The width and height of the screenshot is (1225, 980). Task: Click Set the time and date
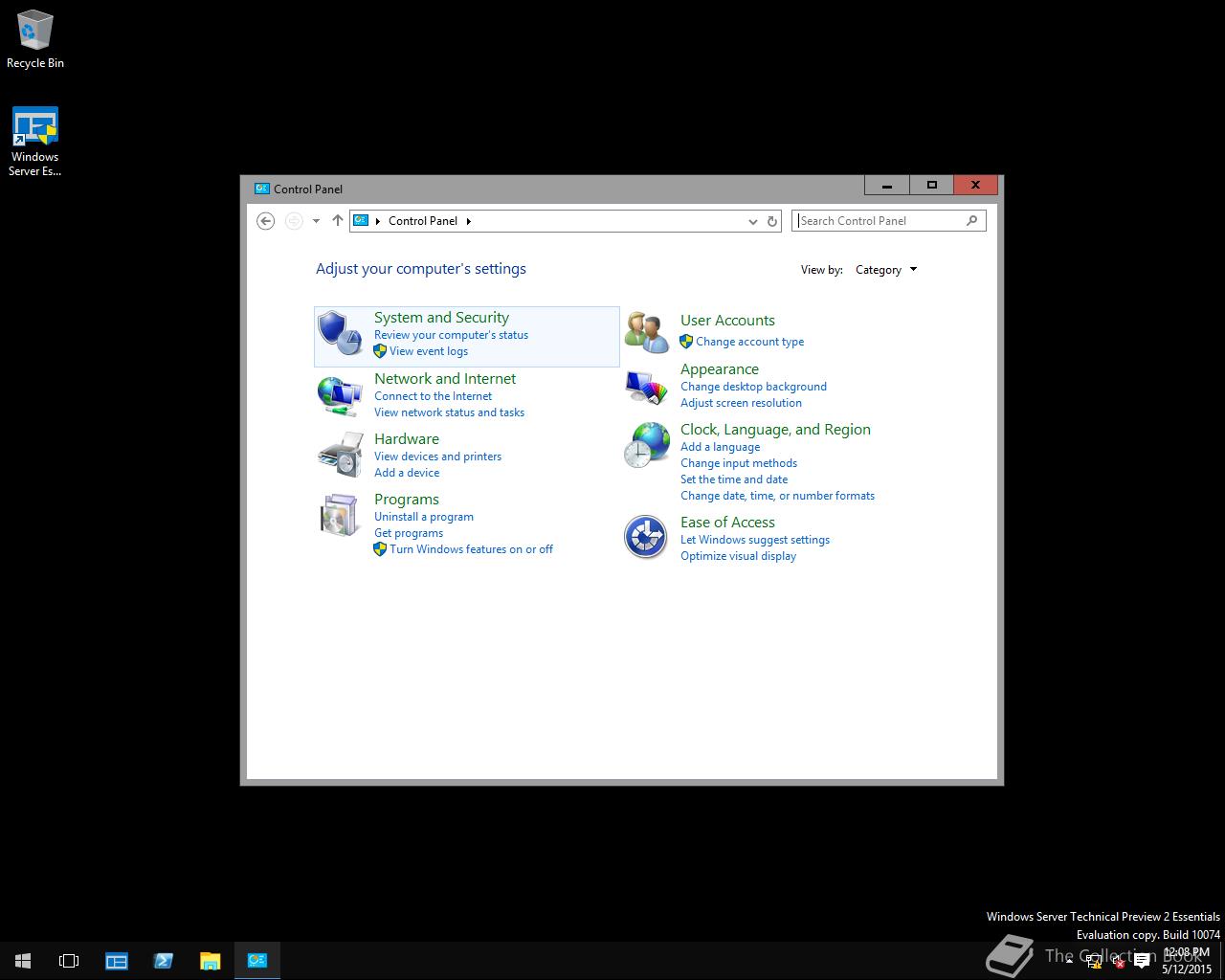coord(734,479)
